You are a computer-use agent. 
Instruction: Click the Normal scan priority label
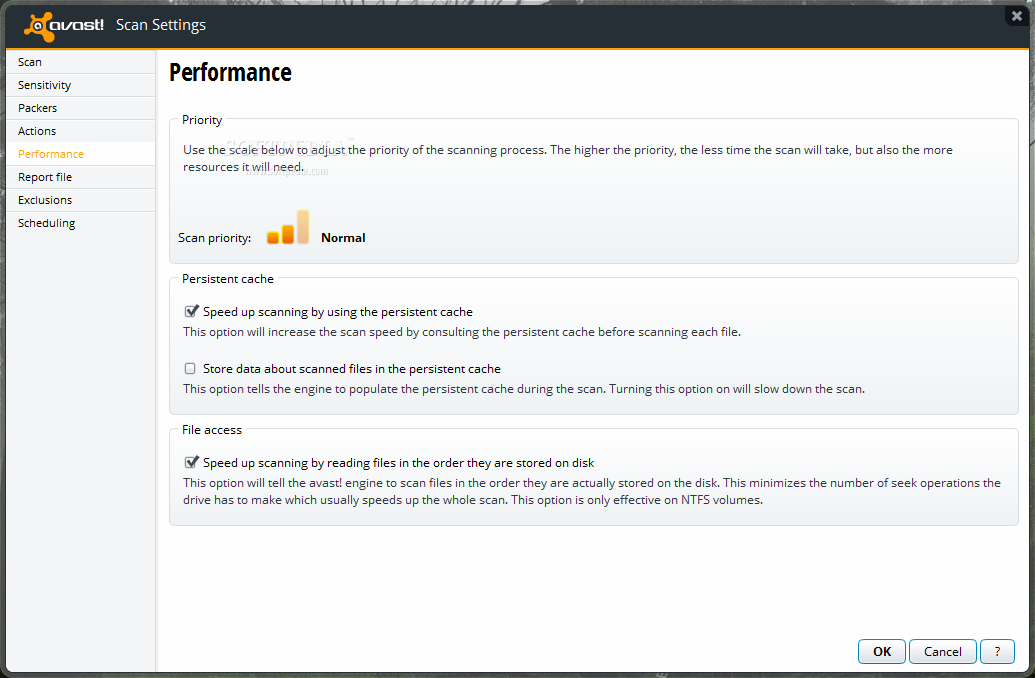(x=343, y=238)
